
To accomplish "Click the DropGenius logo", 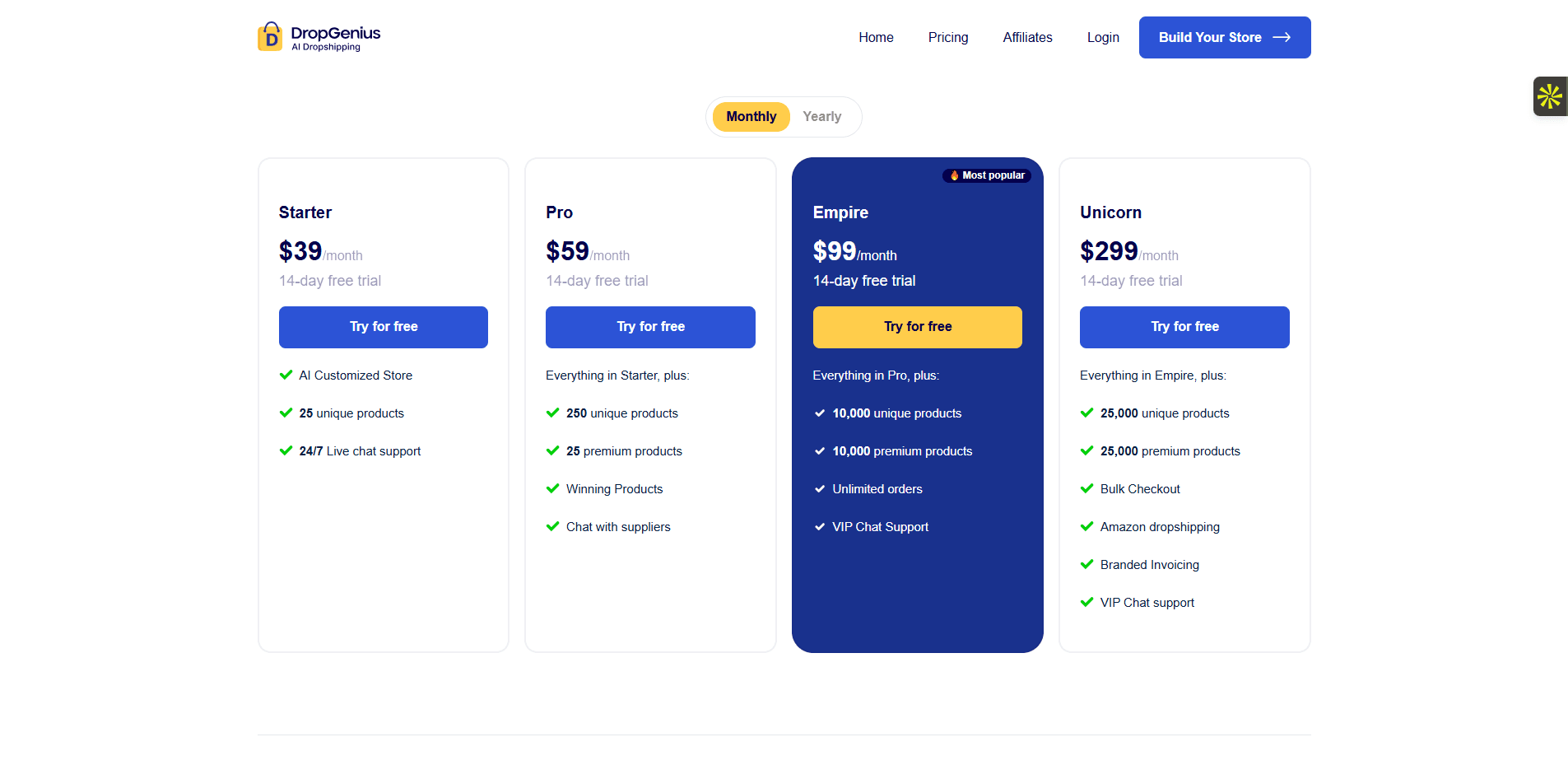I will [319, 37].
